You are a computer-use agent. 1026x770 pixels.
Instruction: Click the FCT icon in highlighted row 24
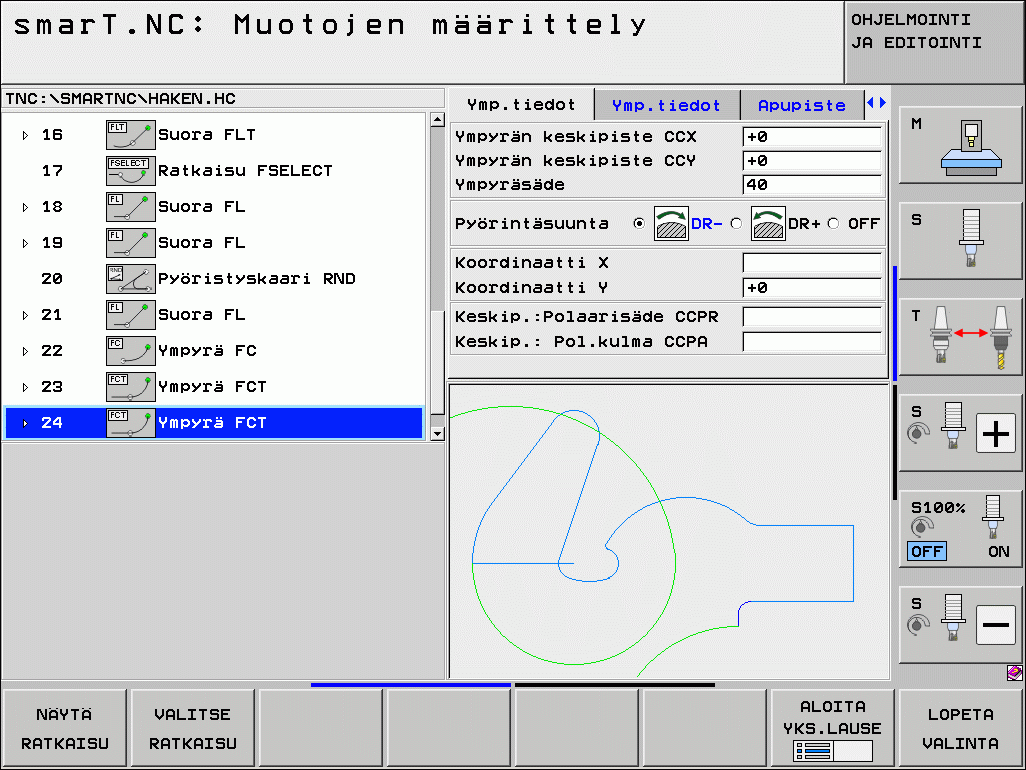131,423
